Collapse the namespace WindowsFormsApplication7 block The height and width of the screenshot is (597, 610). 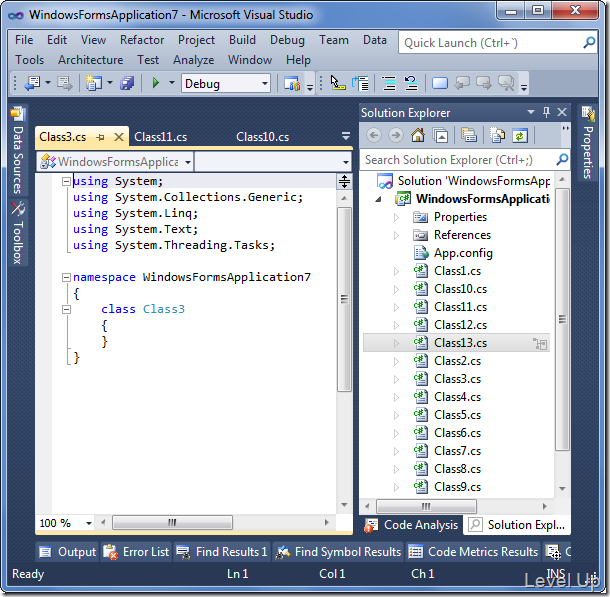click(x=67, y=277)
